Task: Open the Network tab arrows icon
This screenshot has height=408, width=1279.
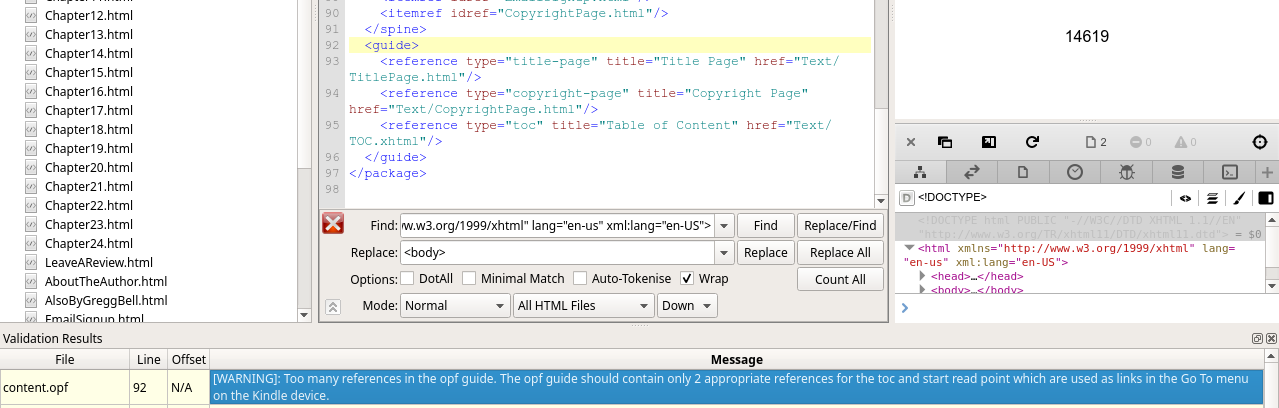Action: coord(971,172)
